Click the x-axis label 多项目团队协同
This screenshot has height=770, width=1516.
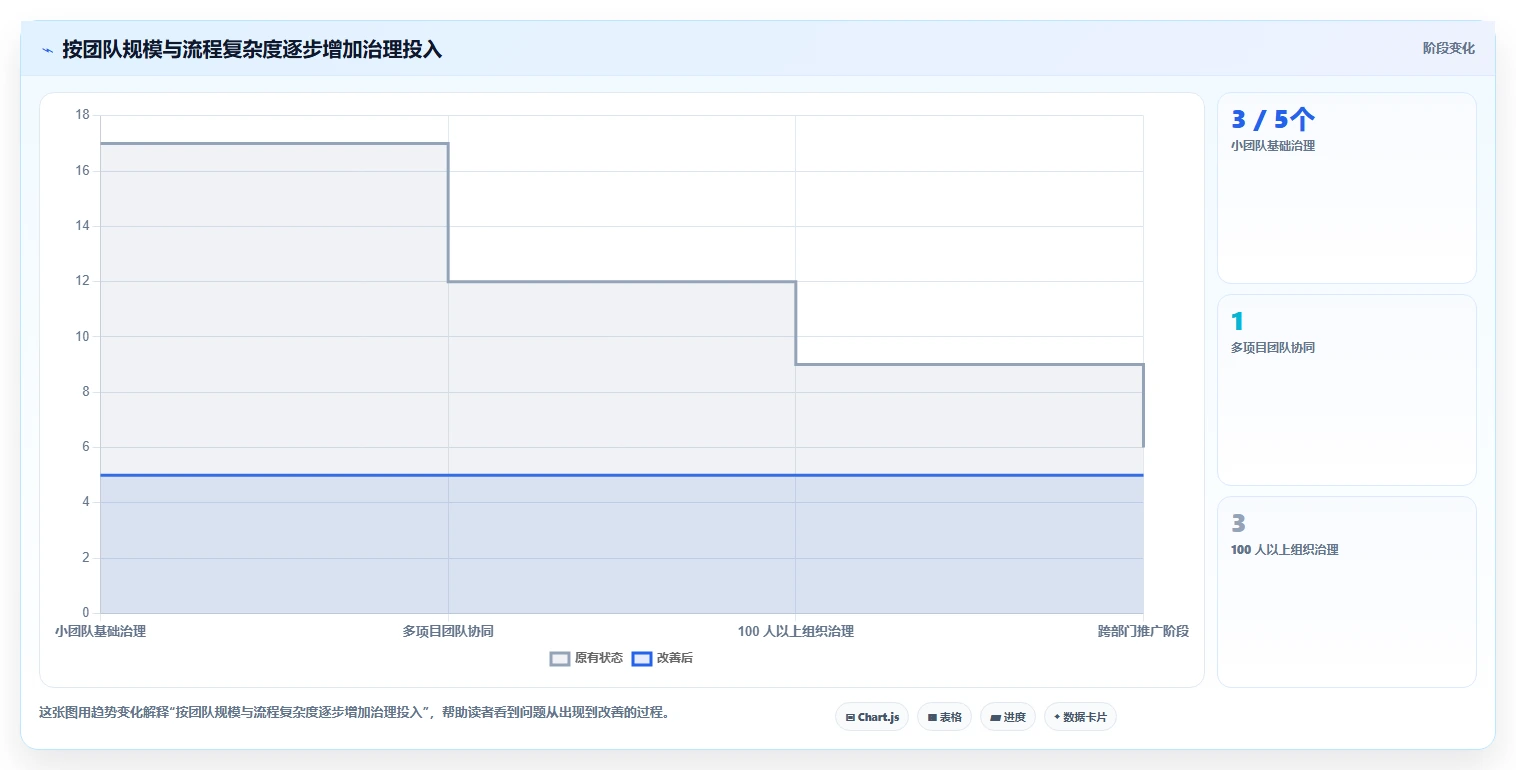(448, 631)
